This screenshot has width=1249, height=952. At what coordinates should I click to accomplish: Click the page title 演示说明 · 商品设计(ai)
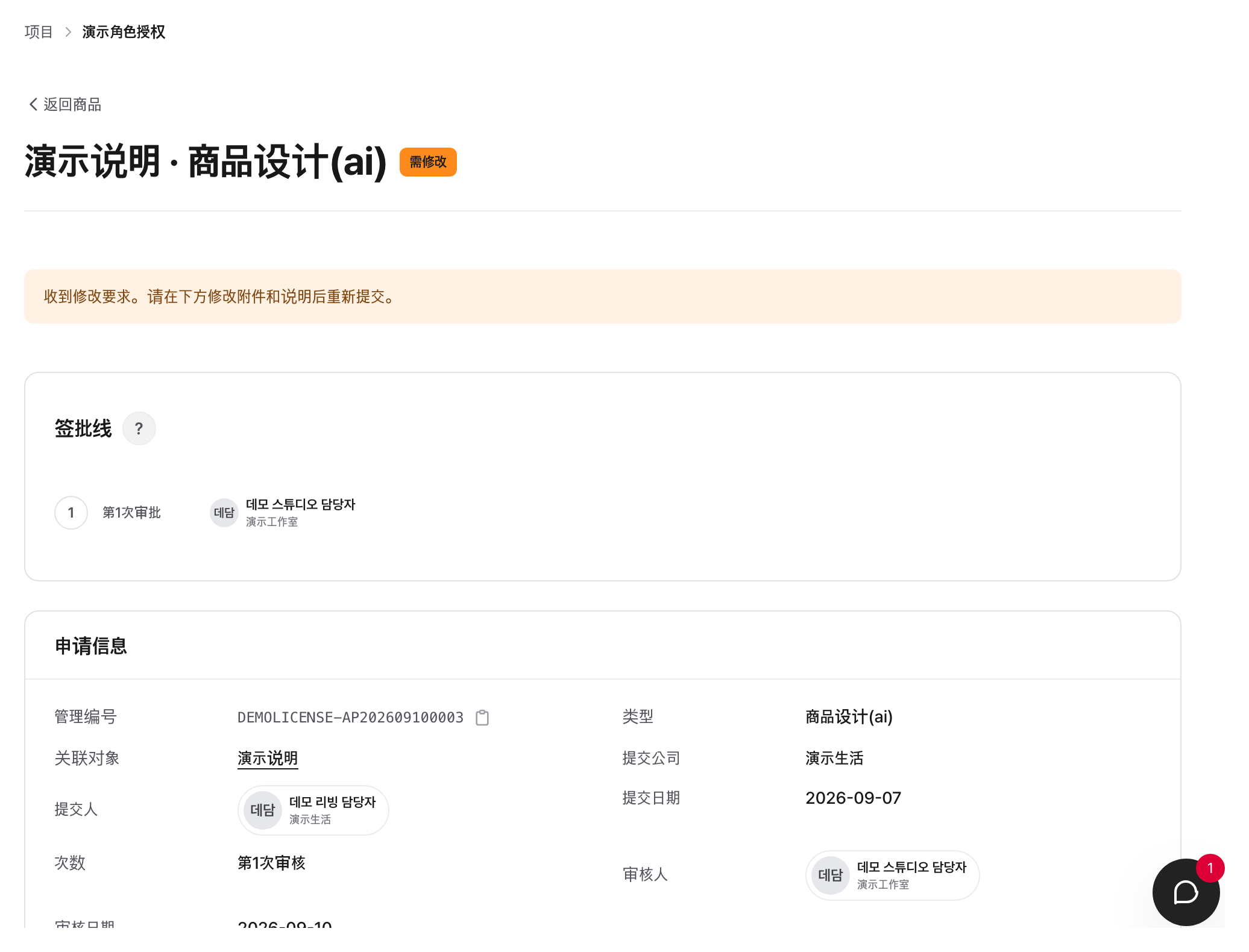(206, 161)
